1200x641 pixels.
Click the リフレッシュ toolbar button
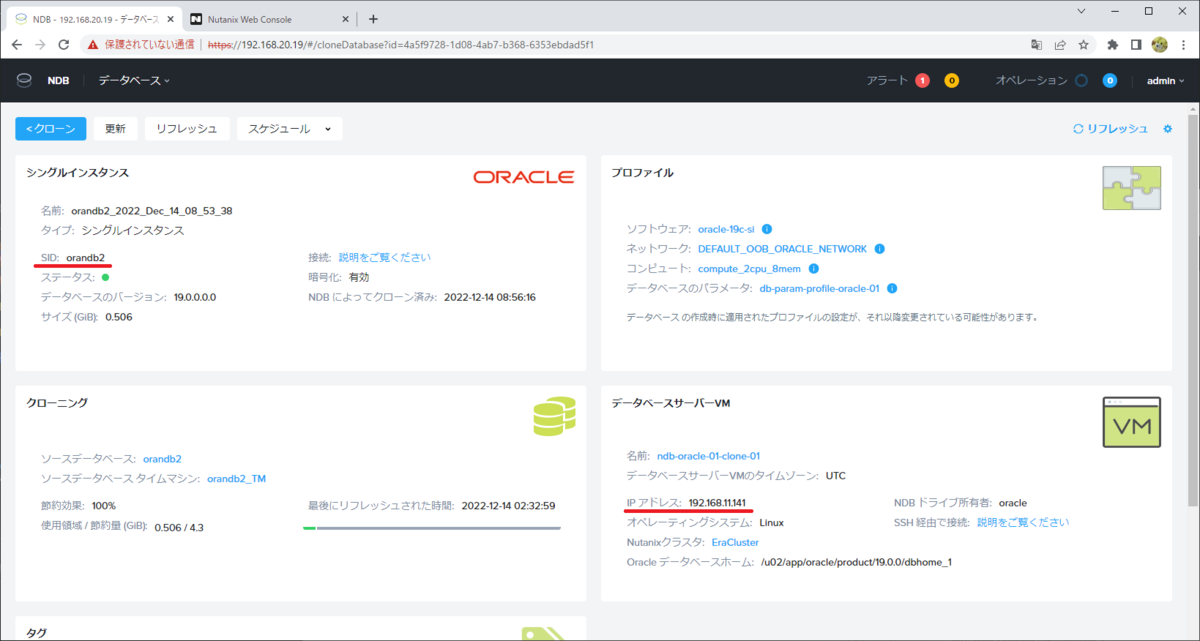click(187, 129)
